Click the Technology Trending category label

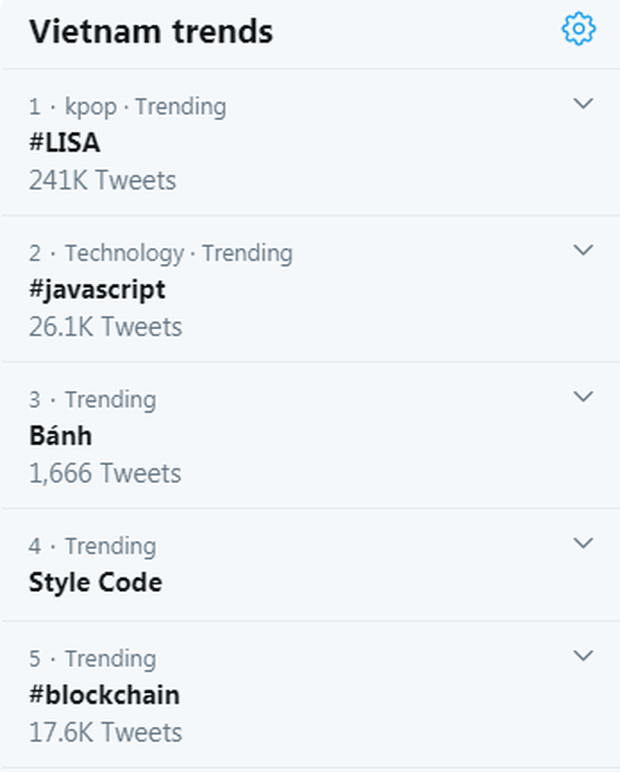pos(178,253)
